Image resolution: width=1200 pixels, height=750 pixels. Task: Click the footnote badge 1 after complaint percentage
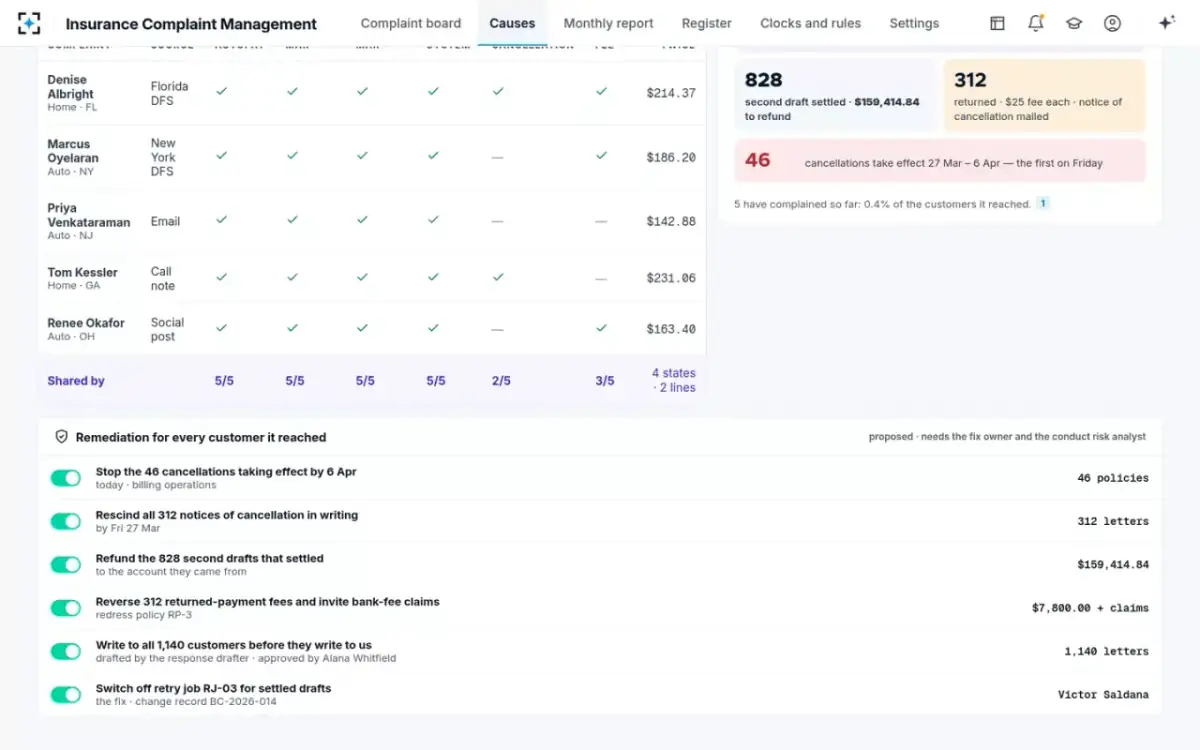[1043, 203]
